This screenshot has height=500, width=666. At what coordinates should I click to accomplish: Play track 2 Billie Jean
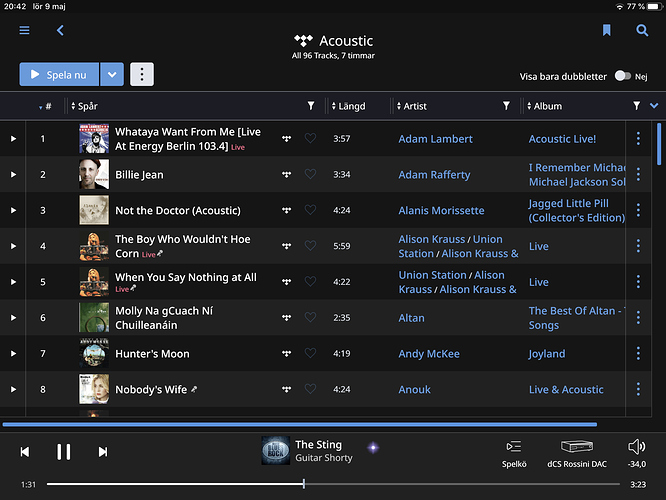pyautogui.click(x=13, y=175)
